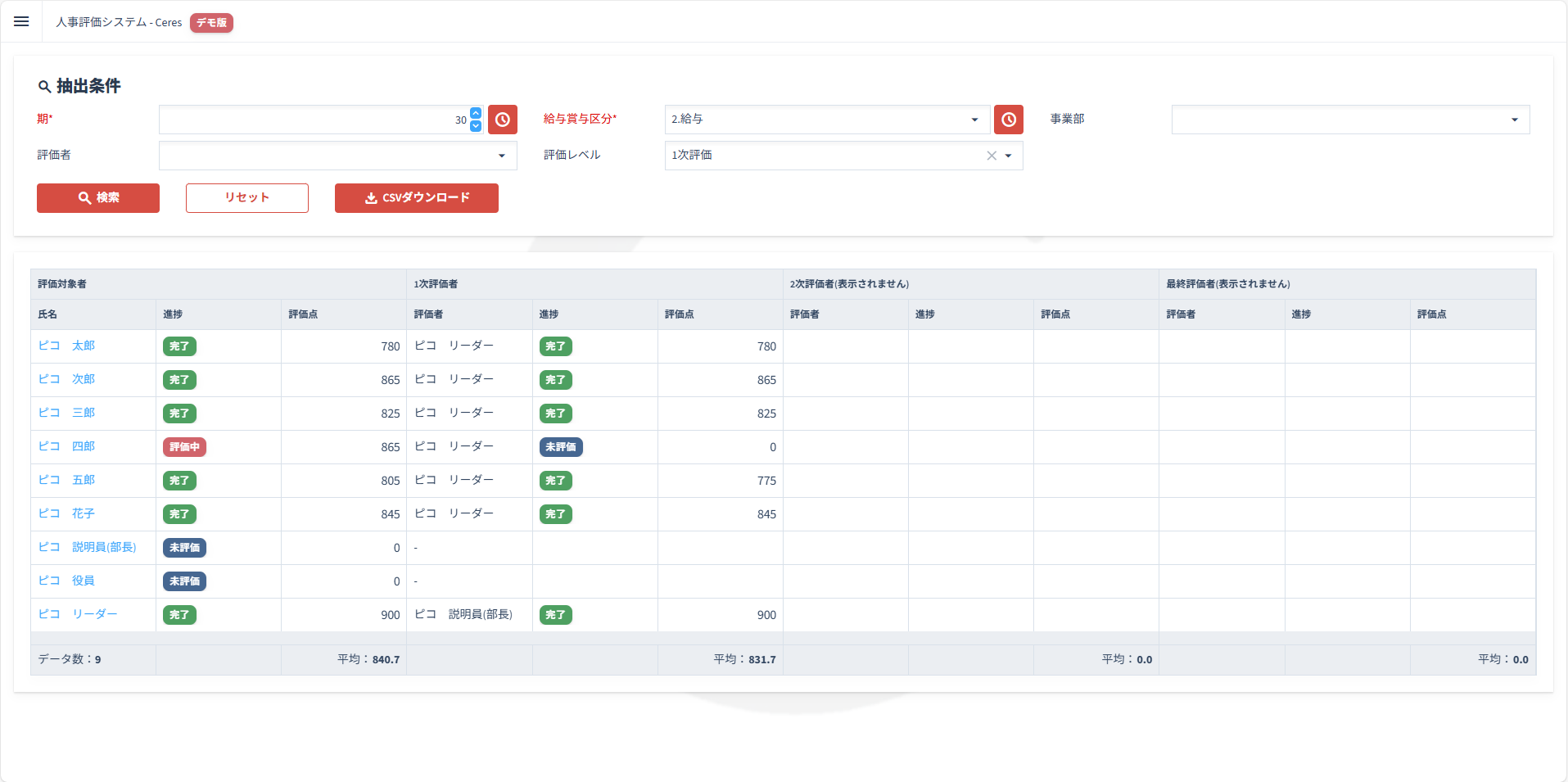Open ピコ 説明員(部長) employee link

pos(87,547)
